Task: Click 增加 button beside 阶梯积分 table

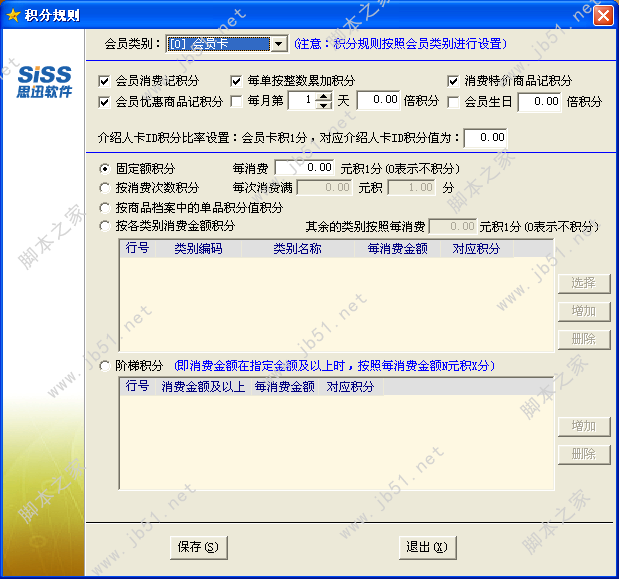Action: (583, 427)
